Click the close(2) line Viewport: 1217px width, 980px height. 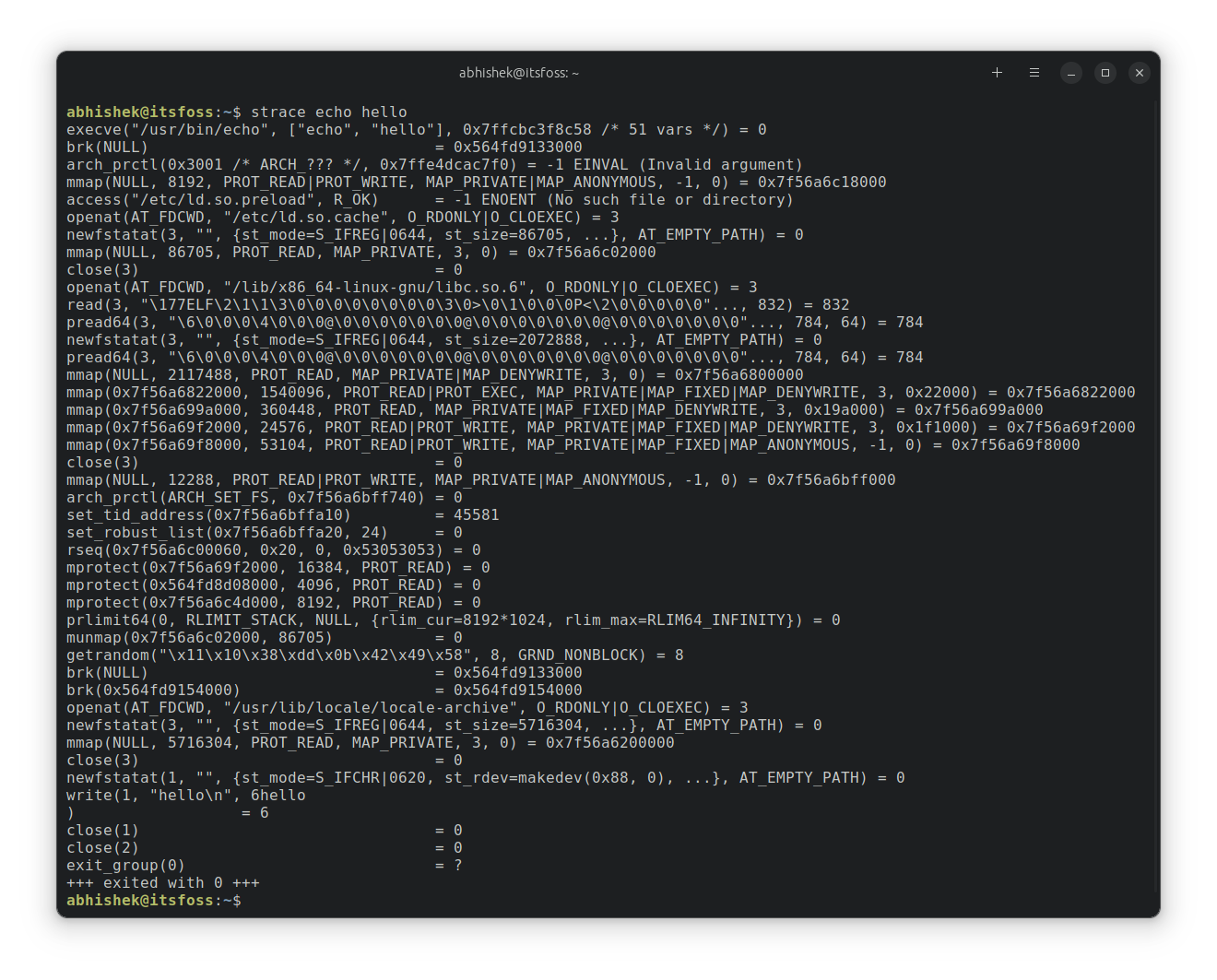pyautogui.click(x=265, y=848)
